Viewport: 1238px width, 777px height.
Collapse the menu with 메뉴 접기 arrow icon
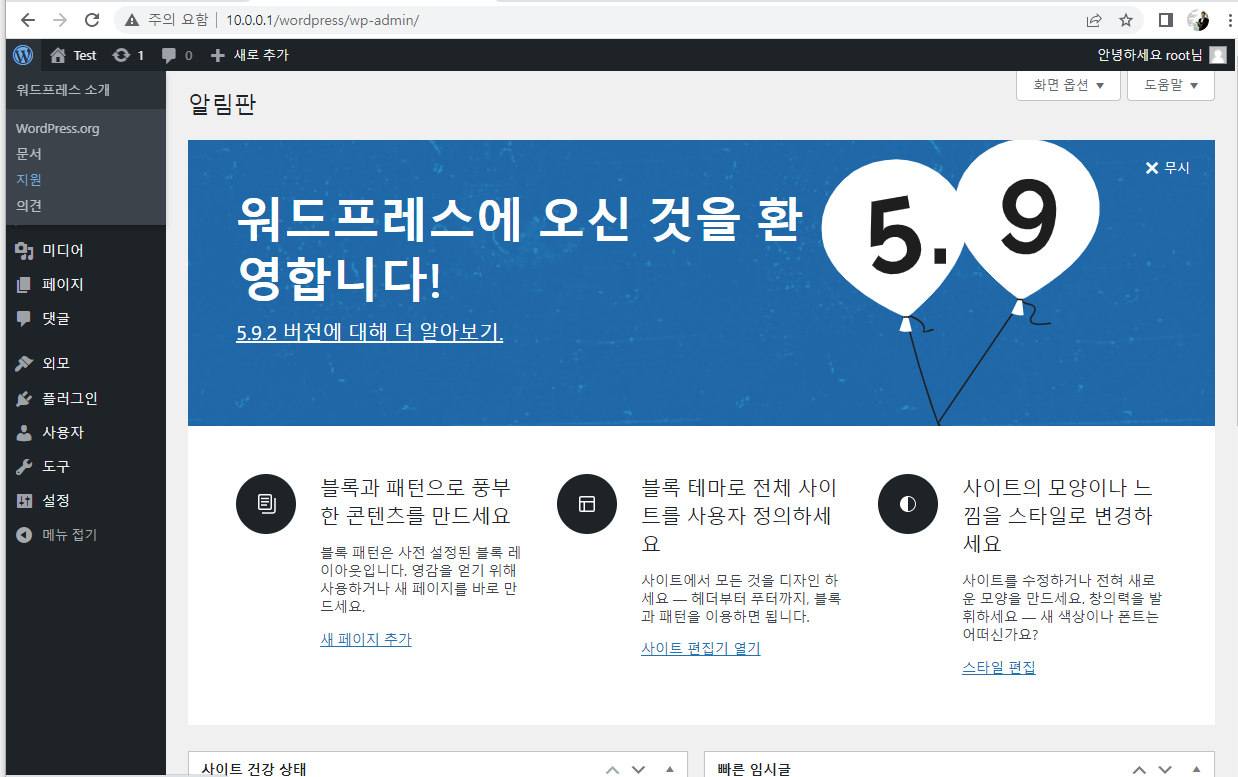click(x=25, y=535)
